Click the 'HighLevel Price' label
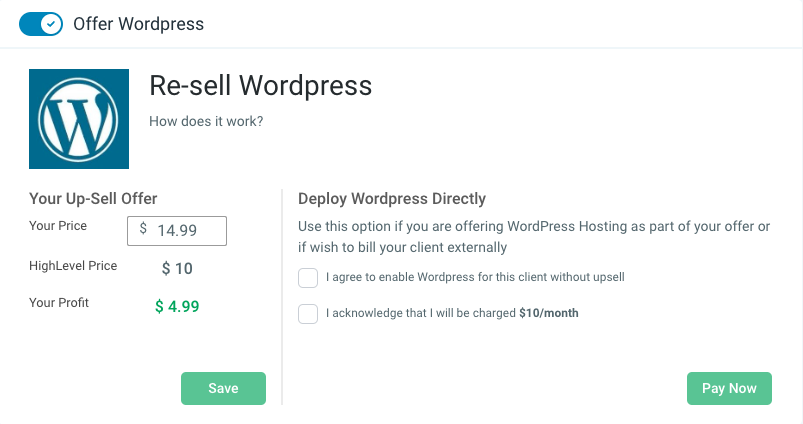The width and height of the screenshot is (803, 424). coord(73,266)
